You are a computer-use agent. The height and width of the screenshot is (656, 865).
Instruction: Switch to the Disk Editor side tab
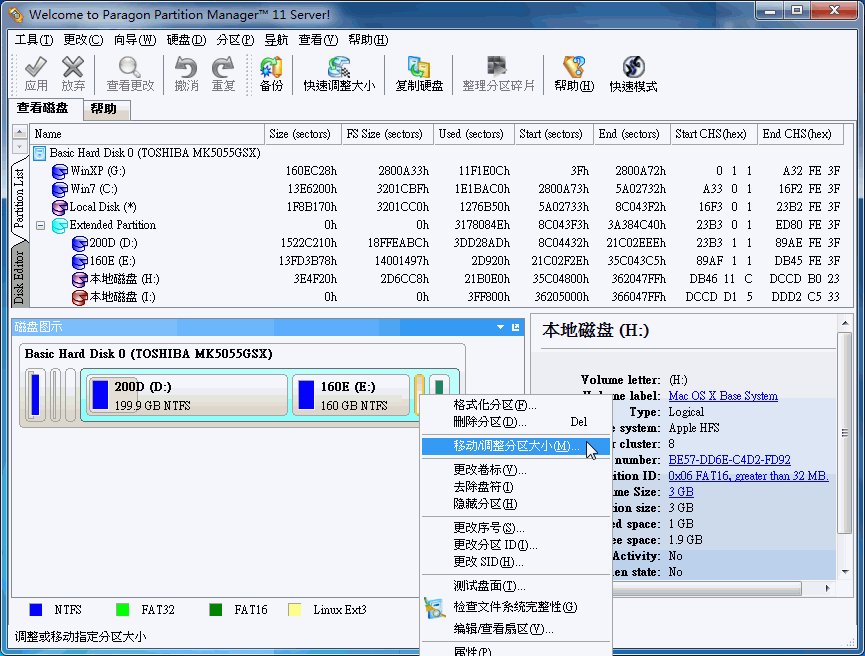click(x=19, y=276)
